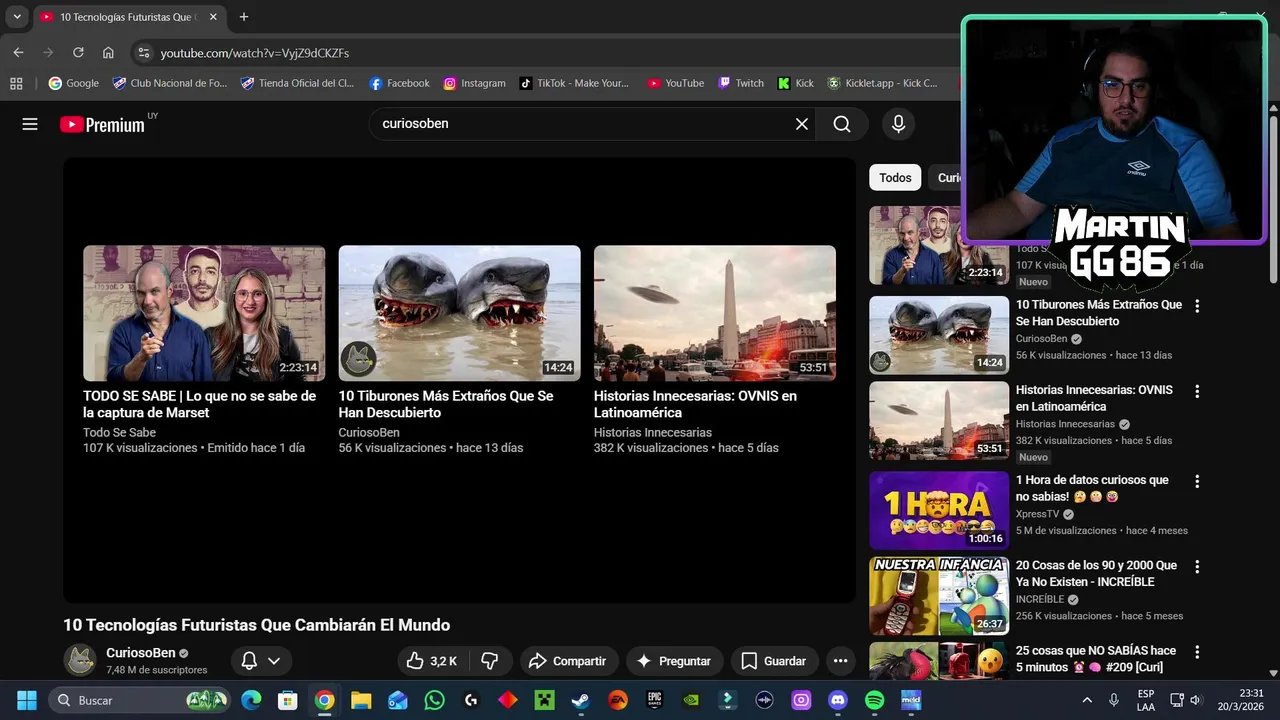Click the youtube.com address bar URL
This screenshot has width=1280, height=720.
click(x=255, y=53)
